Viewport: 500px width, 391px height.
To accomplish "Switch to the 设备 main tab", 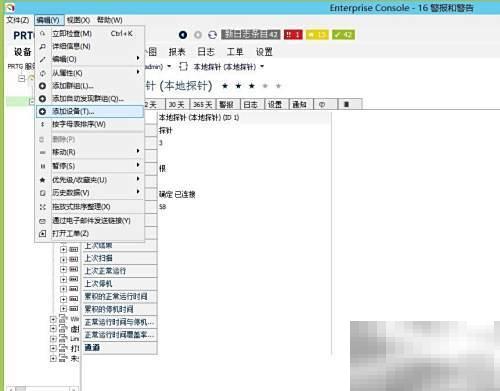I will click(x=23, y=52).
